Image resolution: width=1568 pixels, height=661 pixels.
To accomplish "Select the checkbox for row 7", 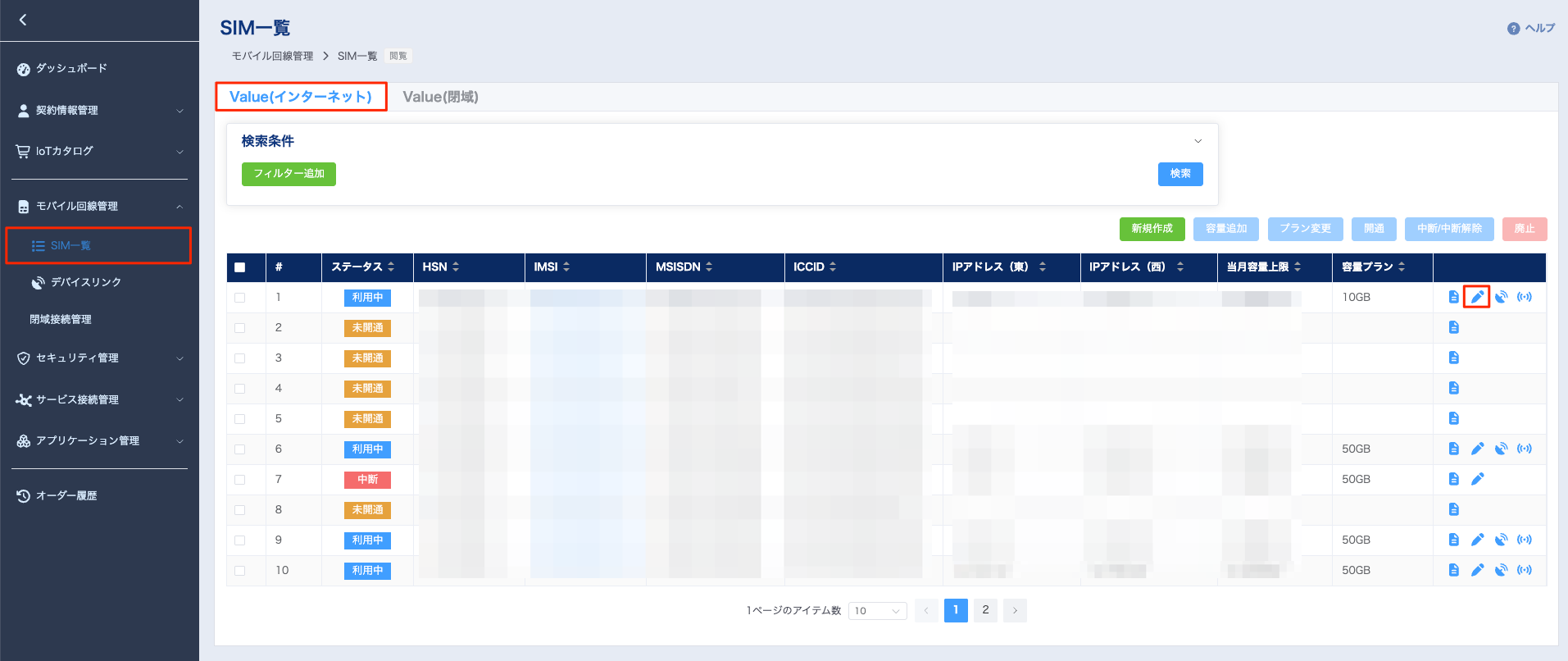I will tap(240, 480).
